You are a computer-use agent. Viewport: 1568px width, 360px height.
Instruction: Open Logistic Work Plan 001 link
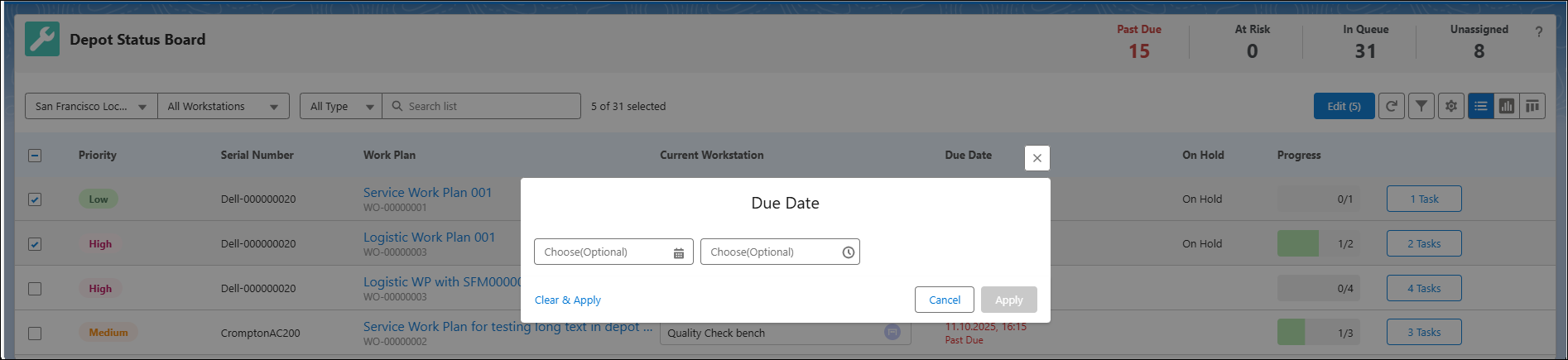point(429,237)
